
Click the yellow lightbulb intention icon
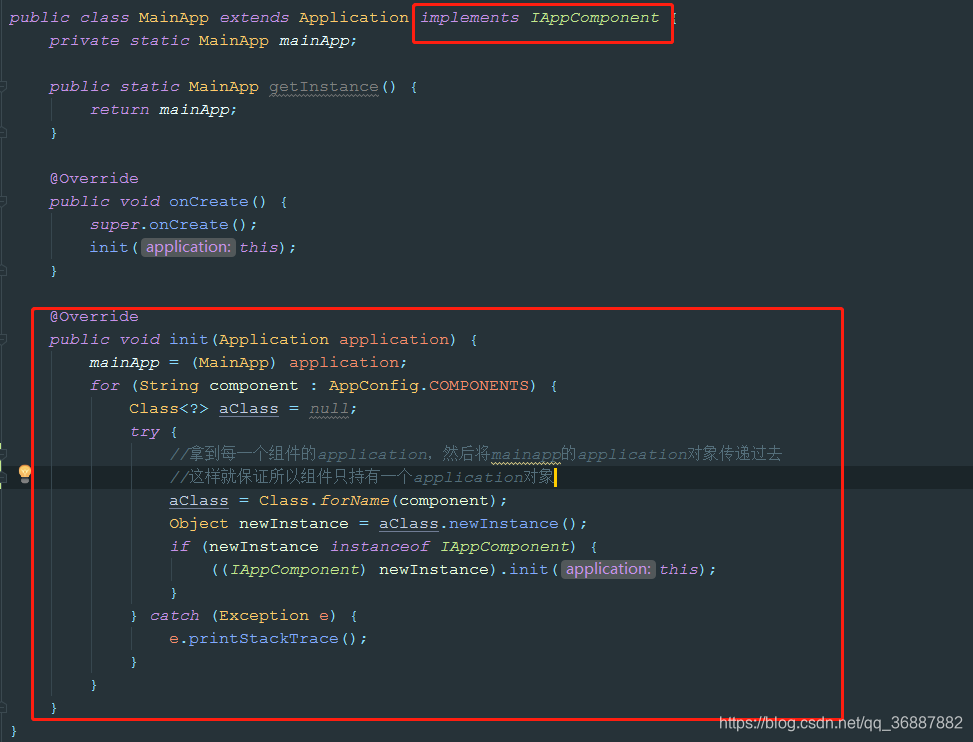pos(25,474)
